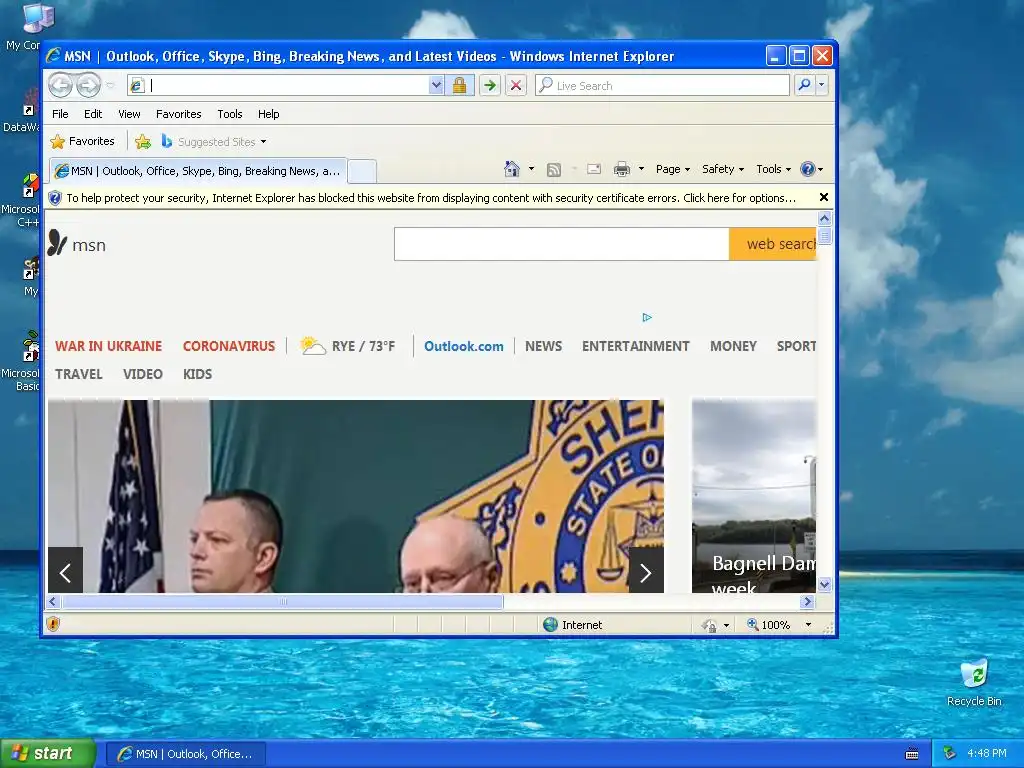Open the CORONAVIRUS link
Image resolution: width=1024 pixels, height=768 pixels.
coord(229,346)
